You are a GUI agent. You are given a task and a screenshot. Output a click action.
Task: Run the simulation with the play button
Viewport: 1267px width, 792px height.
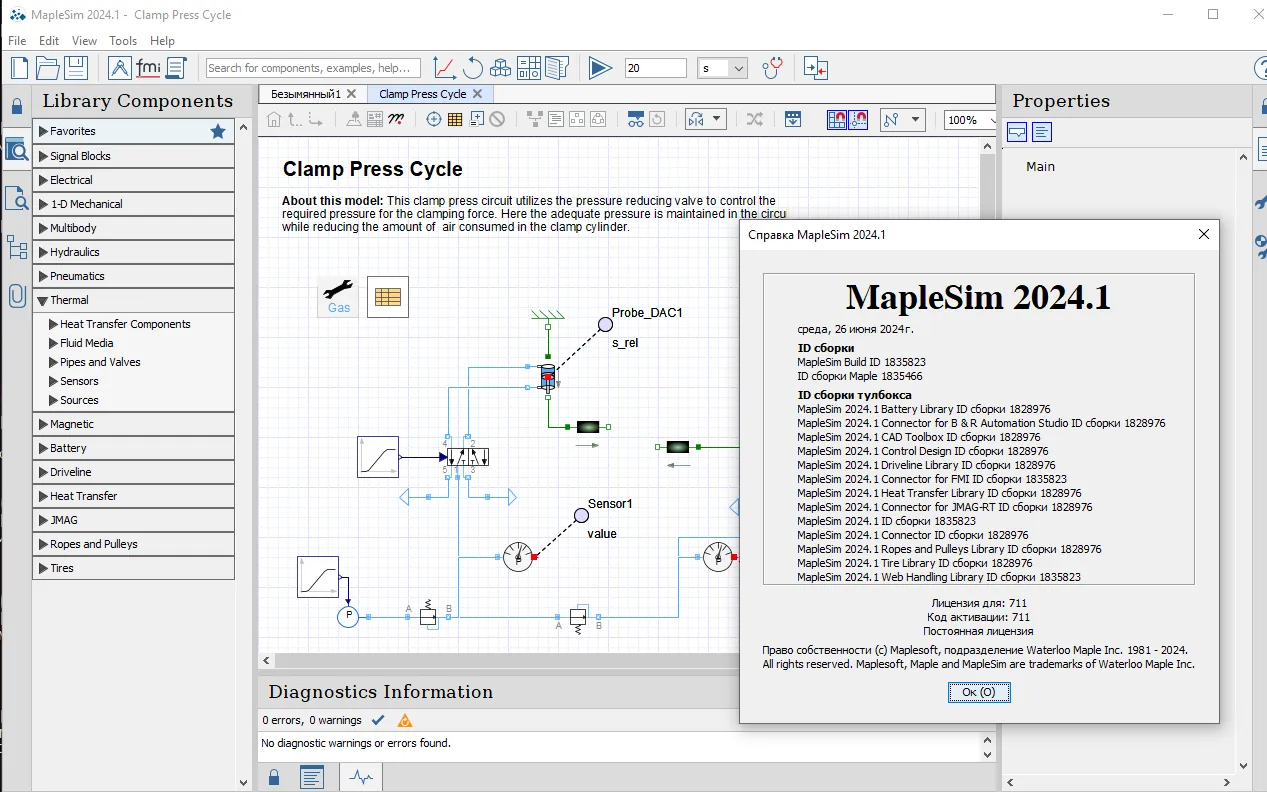600,68
